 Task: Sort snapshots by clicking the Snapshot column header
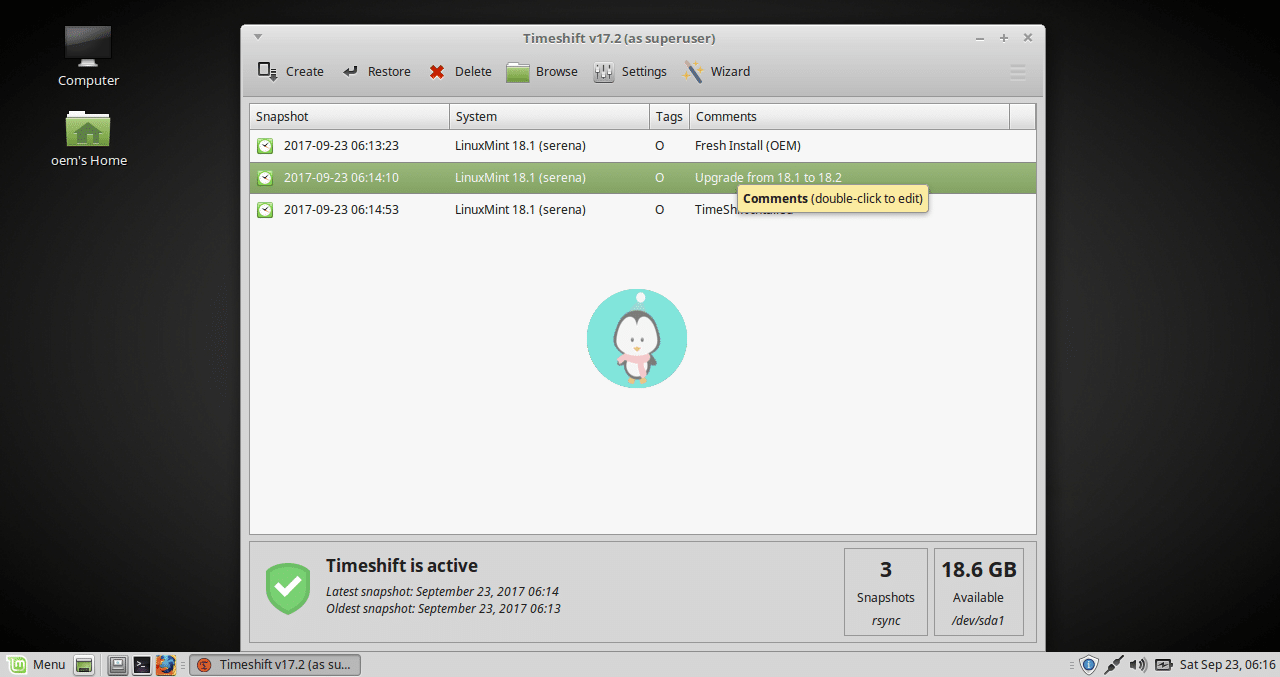(x=282, y=116)
